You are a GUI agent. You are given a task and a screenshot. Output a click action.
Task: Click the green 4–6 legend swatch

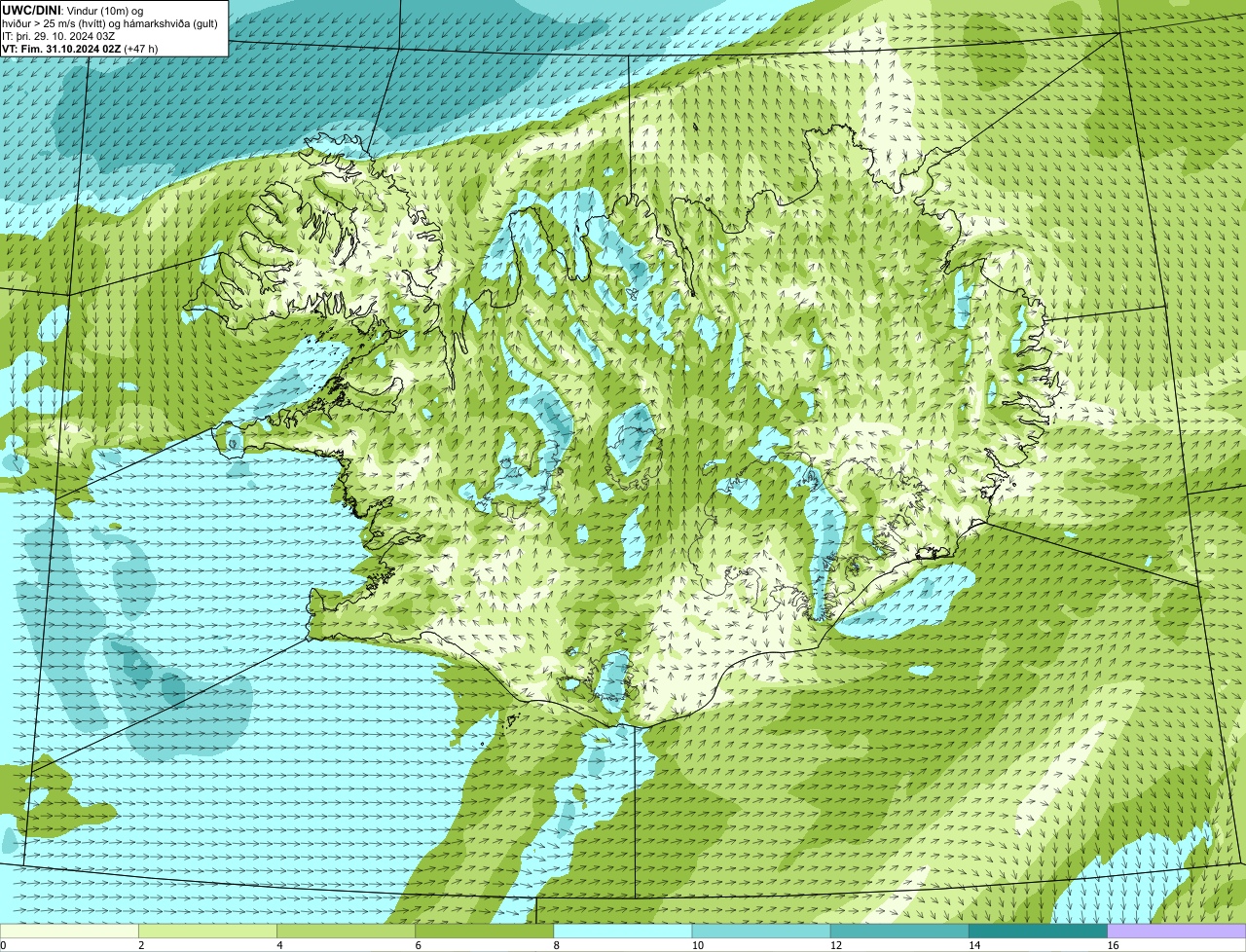click(x=347, y=931)
